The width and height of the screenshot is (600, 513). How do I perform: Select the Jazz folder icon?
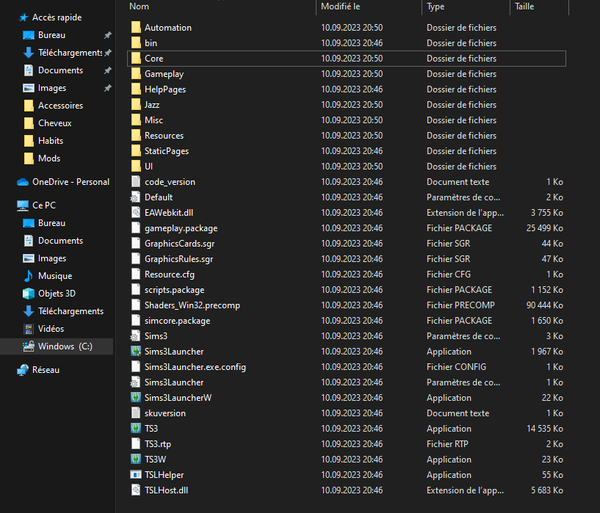click(x=136, y=104)
